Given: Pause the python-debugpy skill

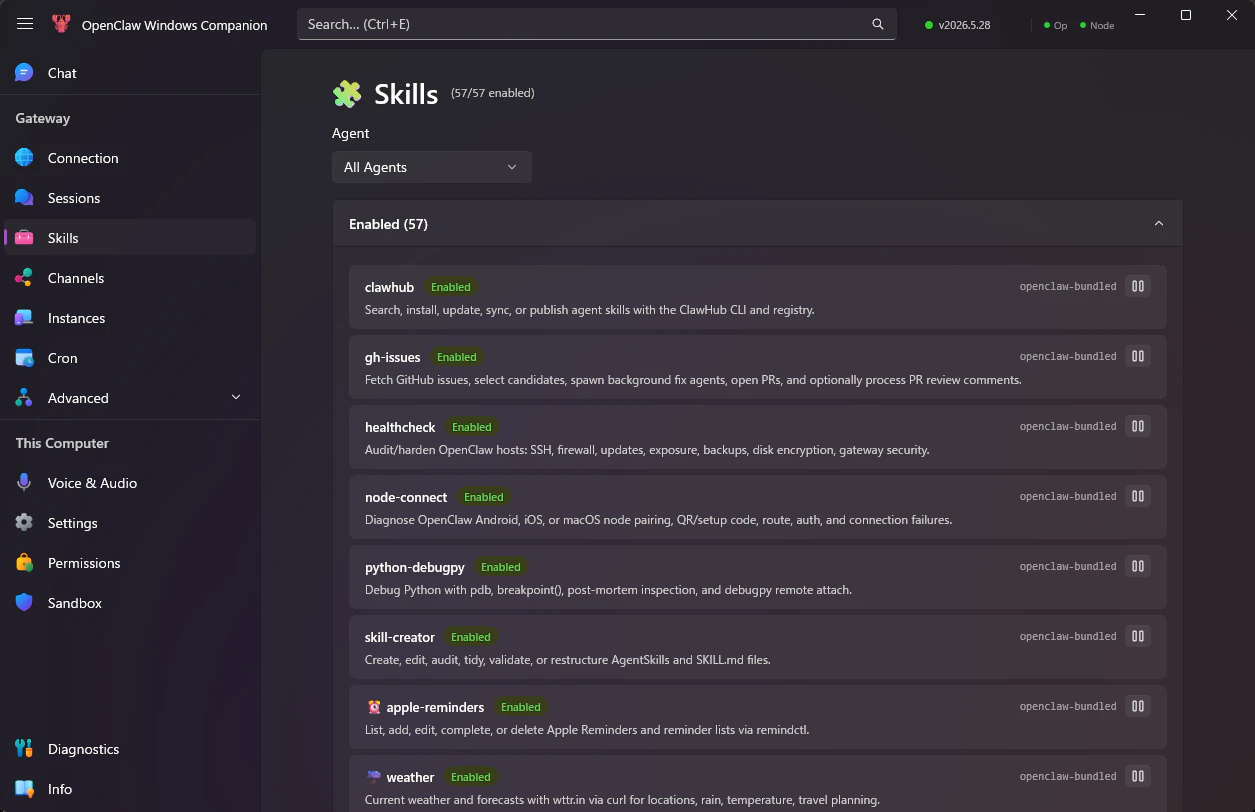Looking at the screenshot, I should click(1137, 566).
